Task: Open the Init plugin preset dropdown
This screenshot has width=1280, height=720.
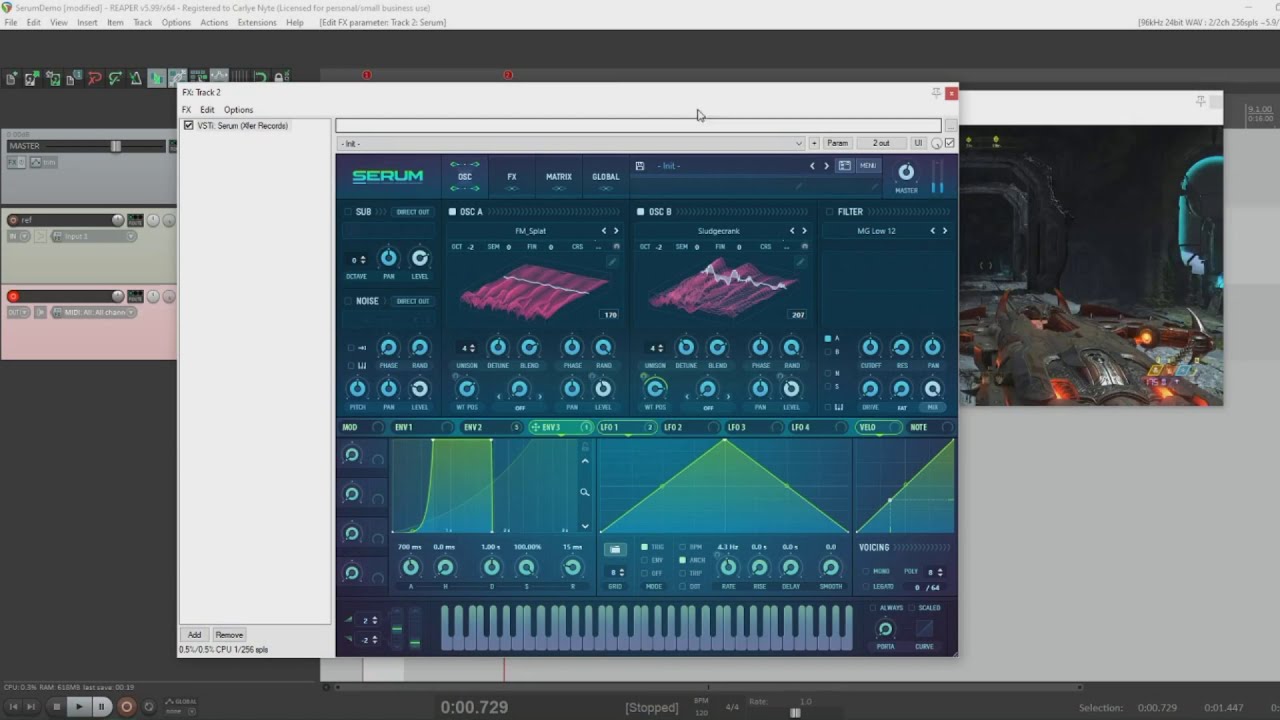Action: [571, 143]
